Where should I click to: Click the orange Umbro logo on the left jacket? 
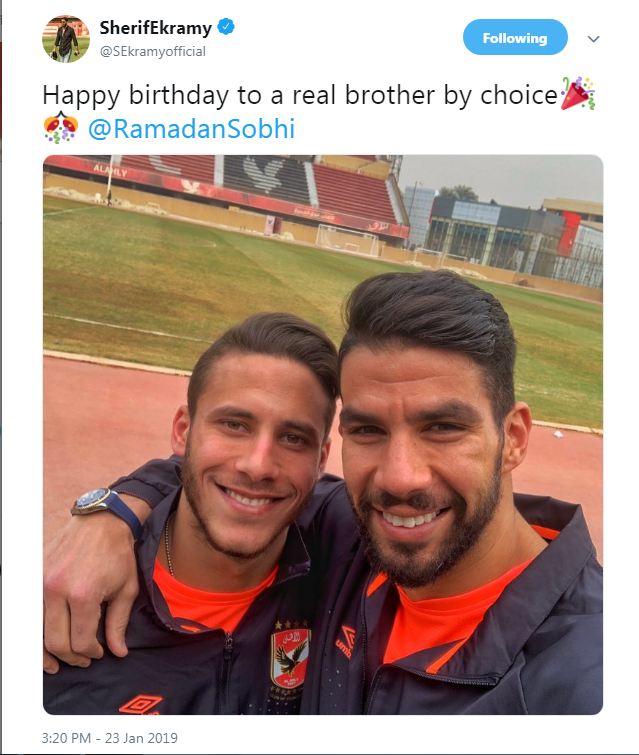click(141, 704)
